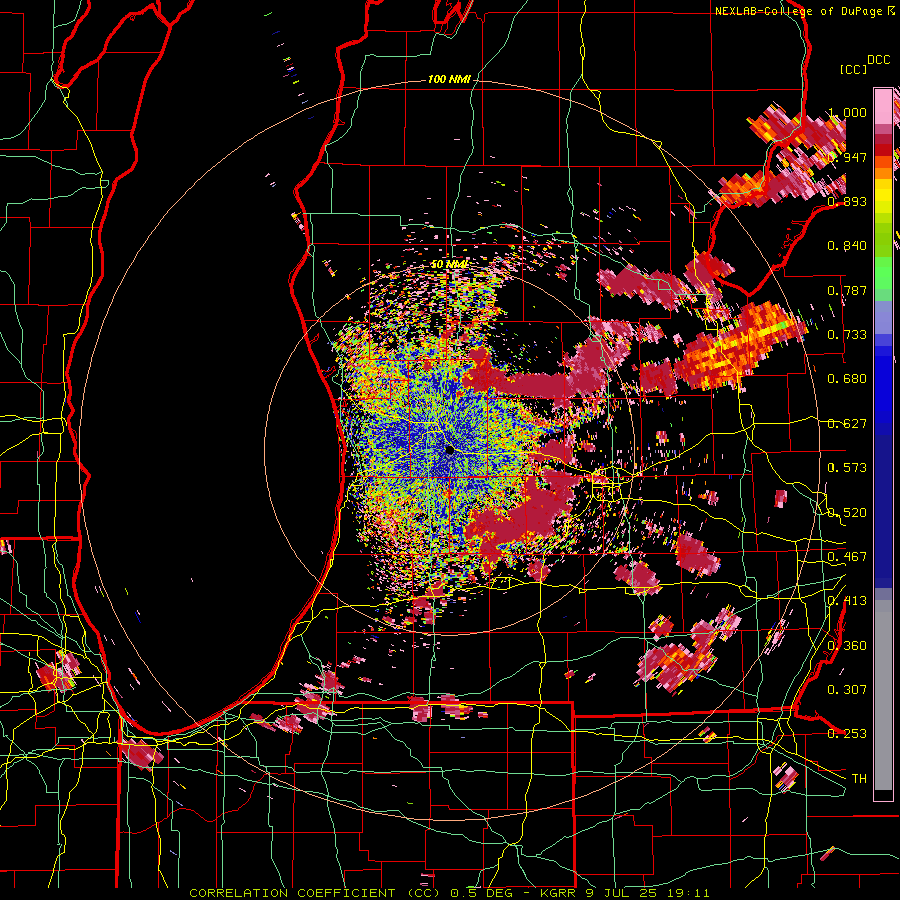900x900 pixels.
Task: Select the 0.627 value on the scale
Action: (847, 424)
